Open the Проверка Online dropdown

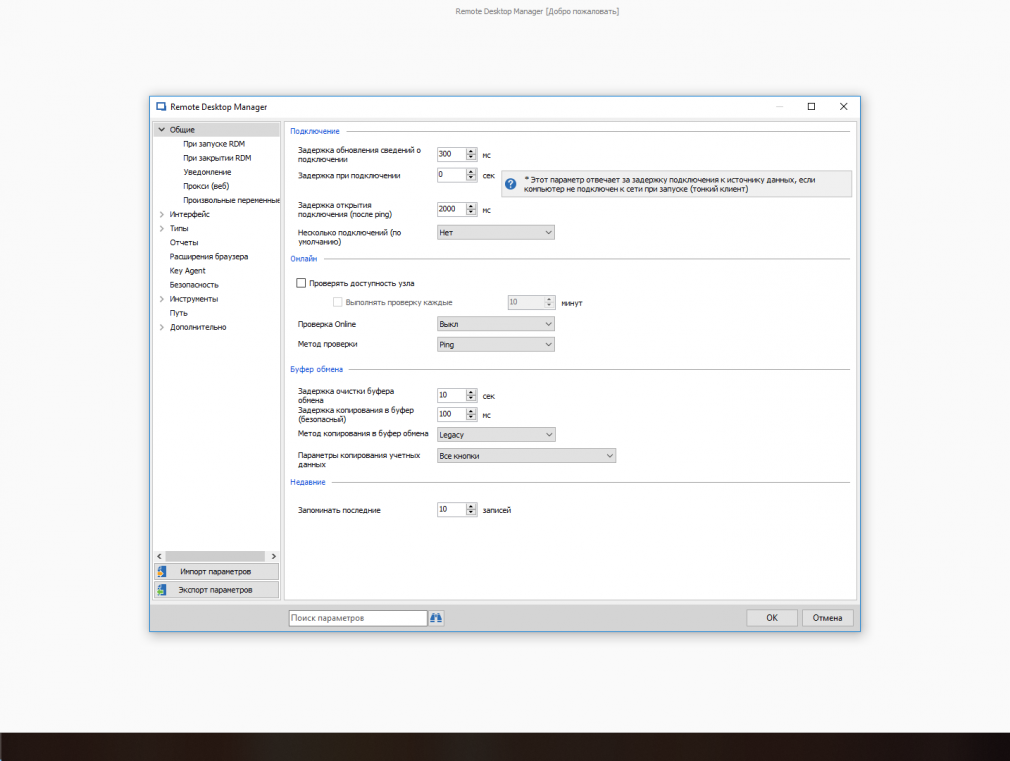coord(495,324)
